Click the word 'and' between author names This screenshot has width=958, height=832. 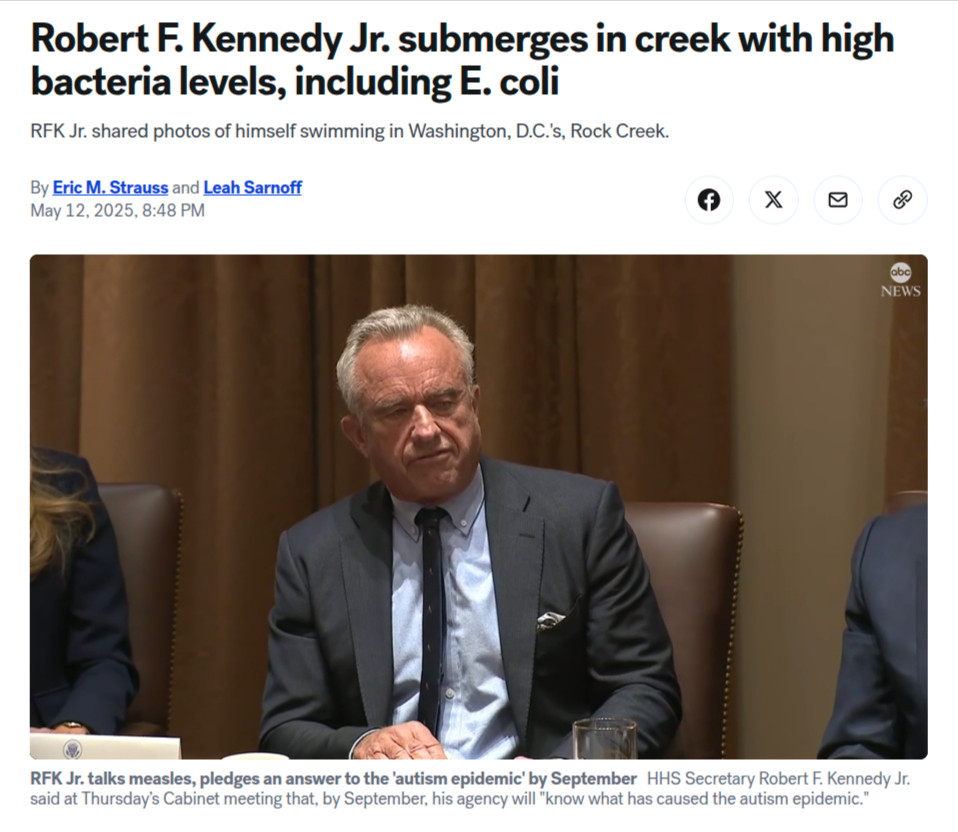tap(186, 188)
